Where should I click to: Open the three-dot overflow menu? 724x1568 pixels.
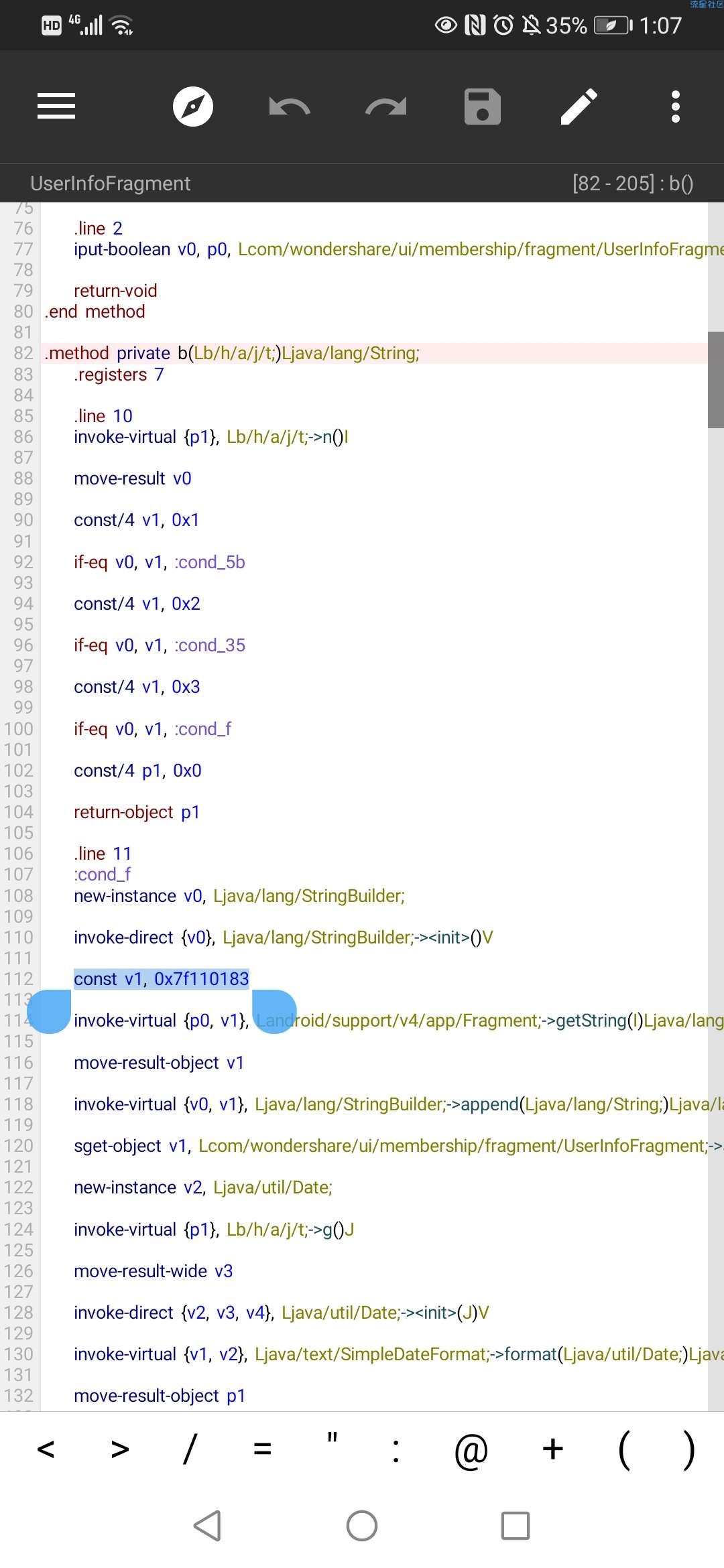click(x=676, y=107)
